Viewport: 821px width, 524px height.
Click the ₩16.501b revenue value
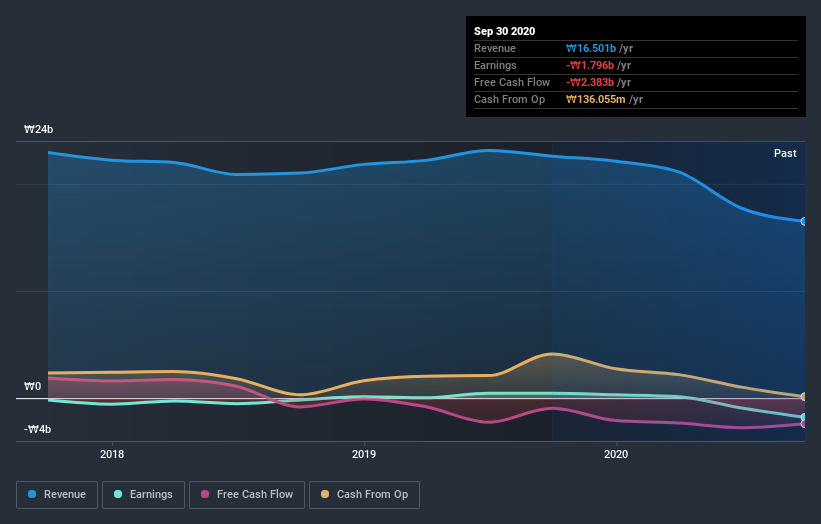pos(591,49)
